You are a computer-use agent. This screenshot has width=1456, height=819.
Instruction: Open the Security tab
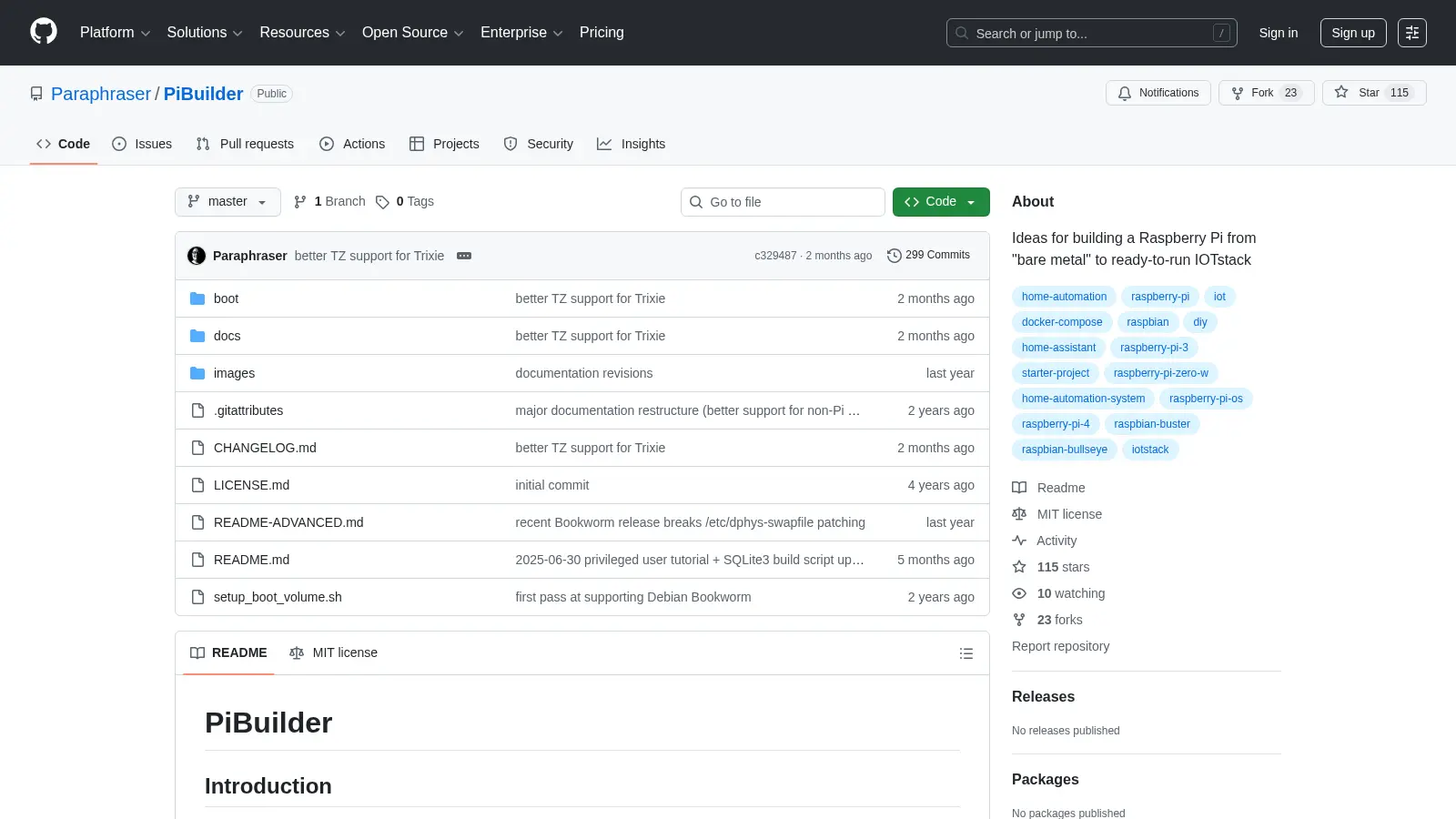pyautogui.click(x=539, y=144)
